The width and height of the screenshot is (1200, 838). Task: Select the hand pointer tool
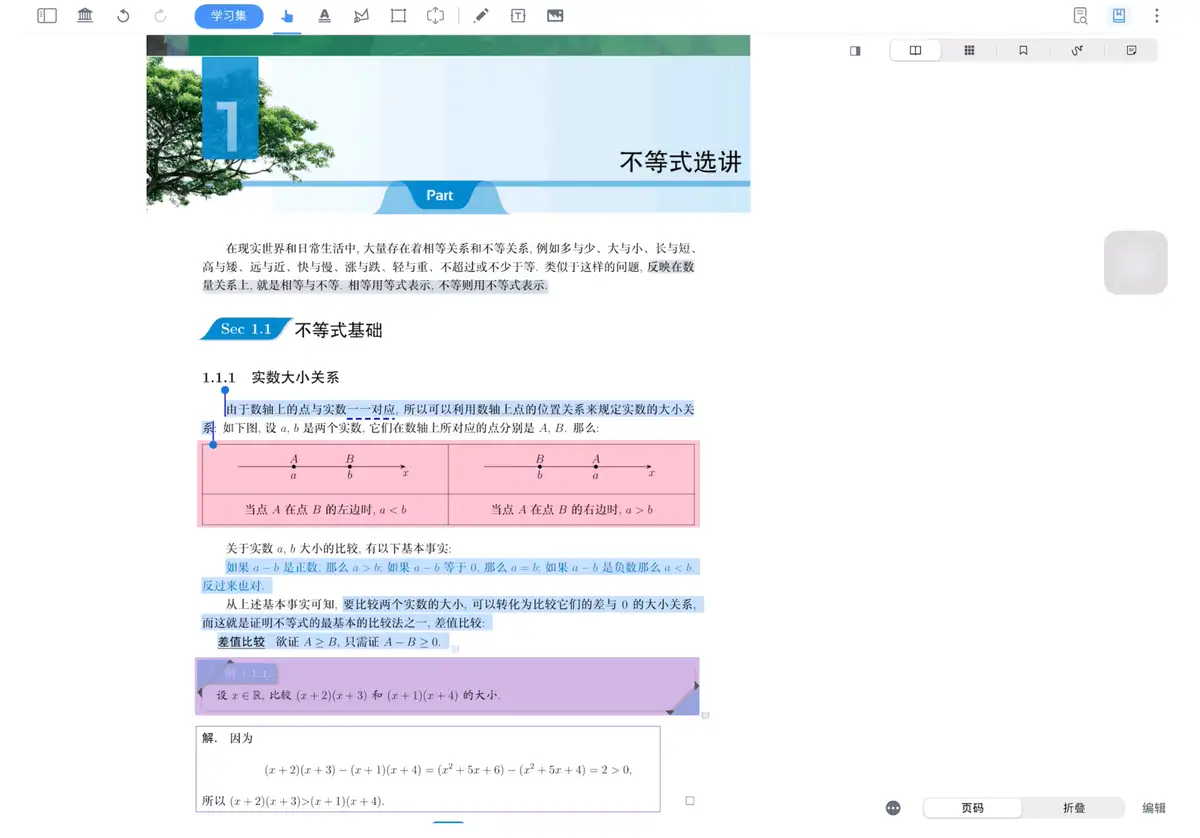coord(288,16)
